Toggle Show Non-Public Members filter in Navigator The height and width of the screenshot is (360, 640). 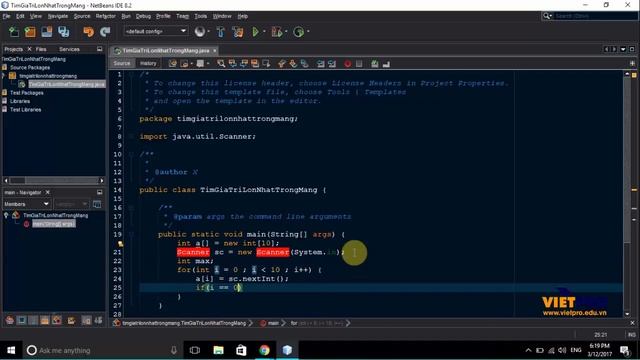point(45,320)
